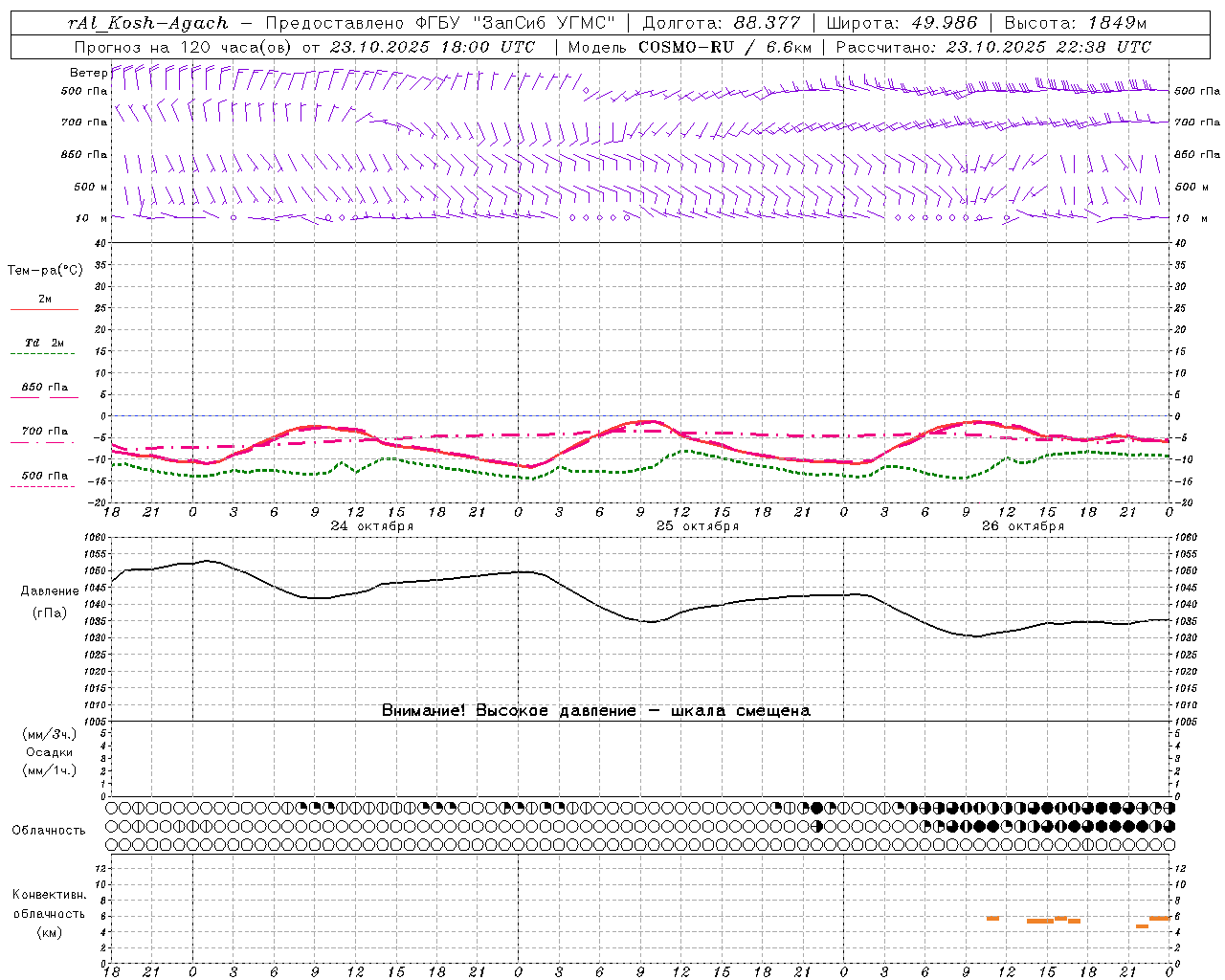This screenshot has width=1225, height=980.
Task: Click the left '700 гПа' wind level label
Action: coord(84,122)
